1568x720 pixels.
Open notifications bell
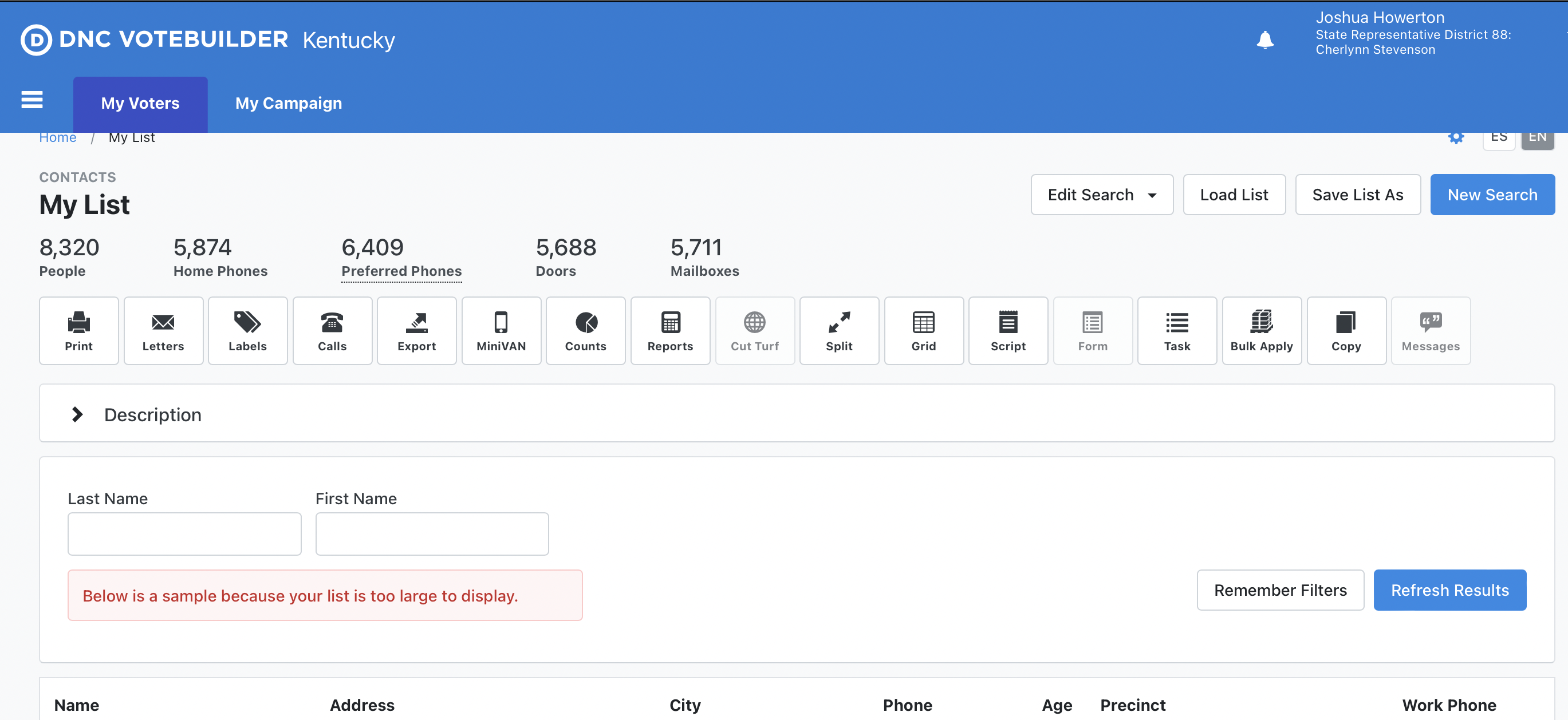point(1265,40)
